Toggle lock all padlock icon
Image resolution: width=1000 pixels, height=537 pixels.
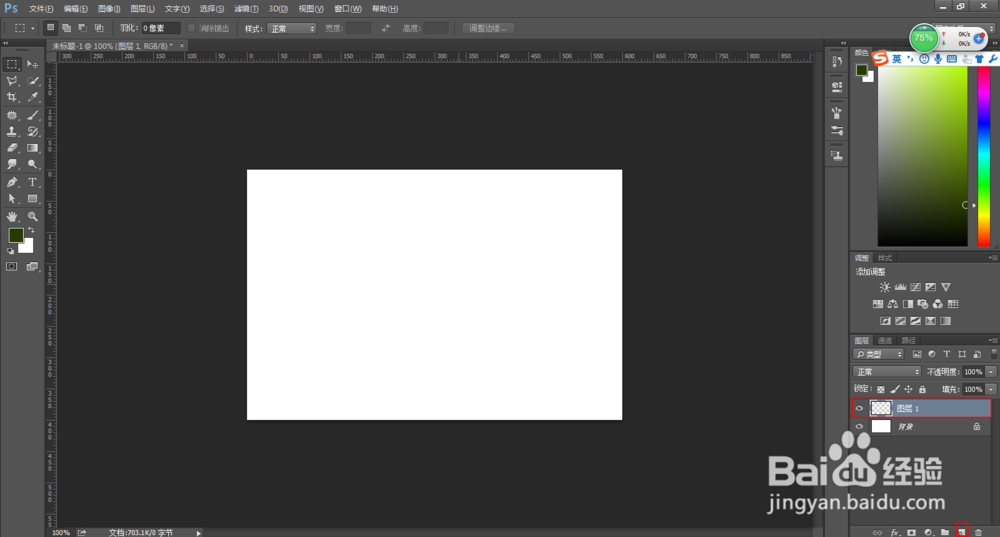pyautogui.click(x=922, y=389)
